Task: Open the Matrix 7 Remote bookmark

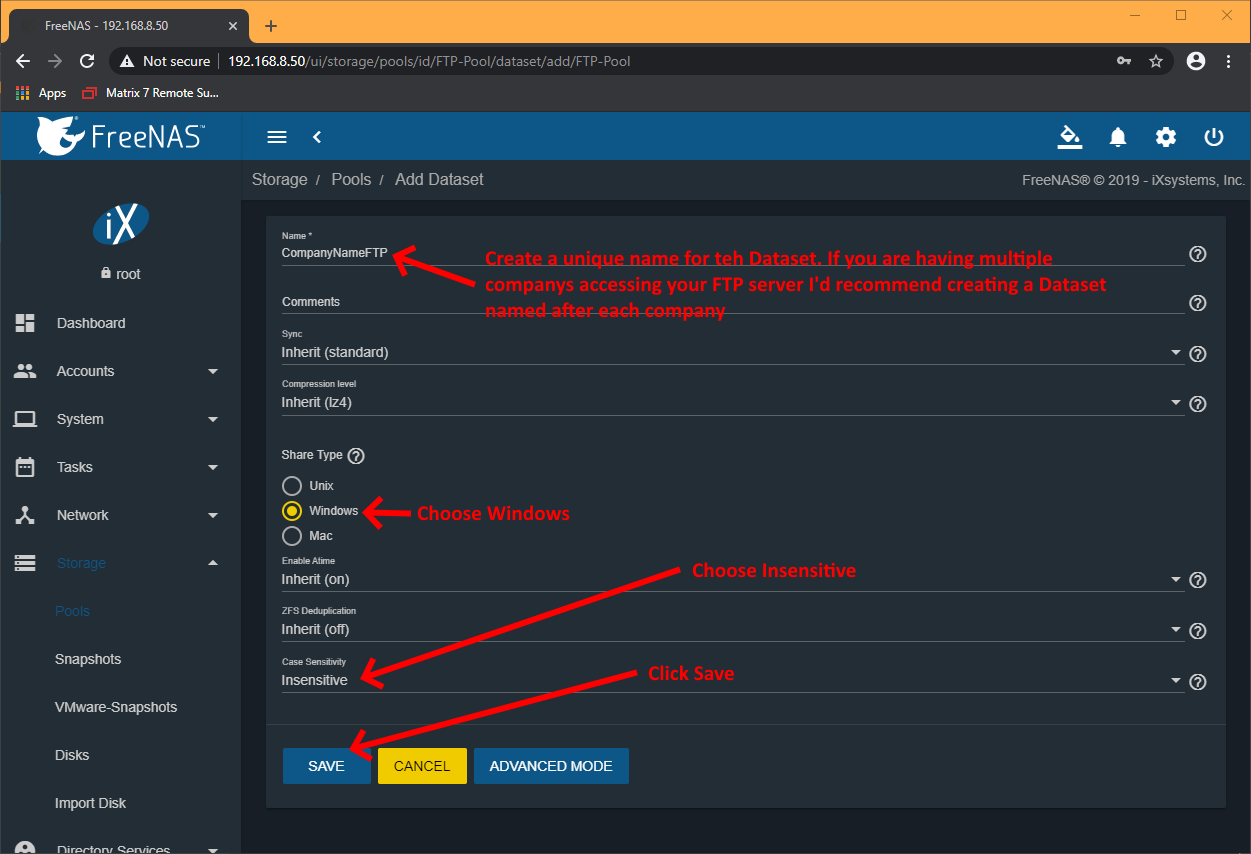Action: click(x=151, y=93)
